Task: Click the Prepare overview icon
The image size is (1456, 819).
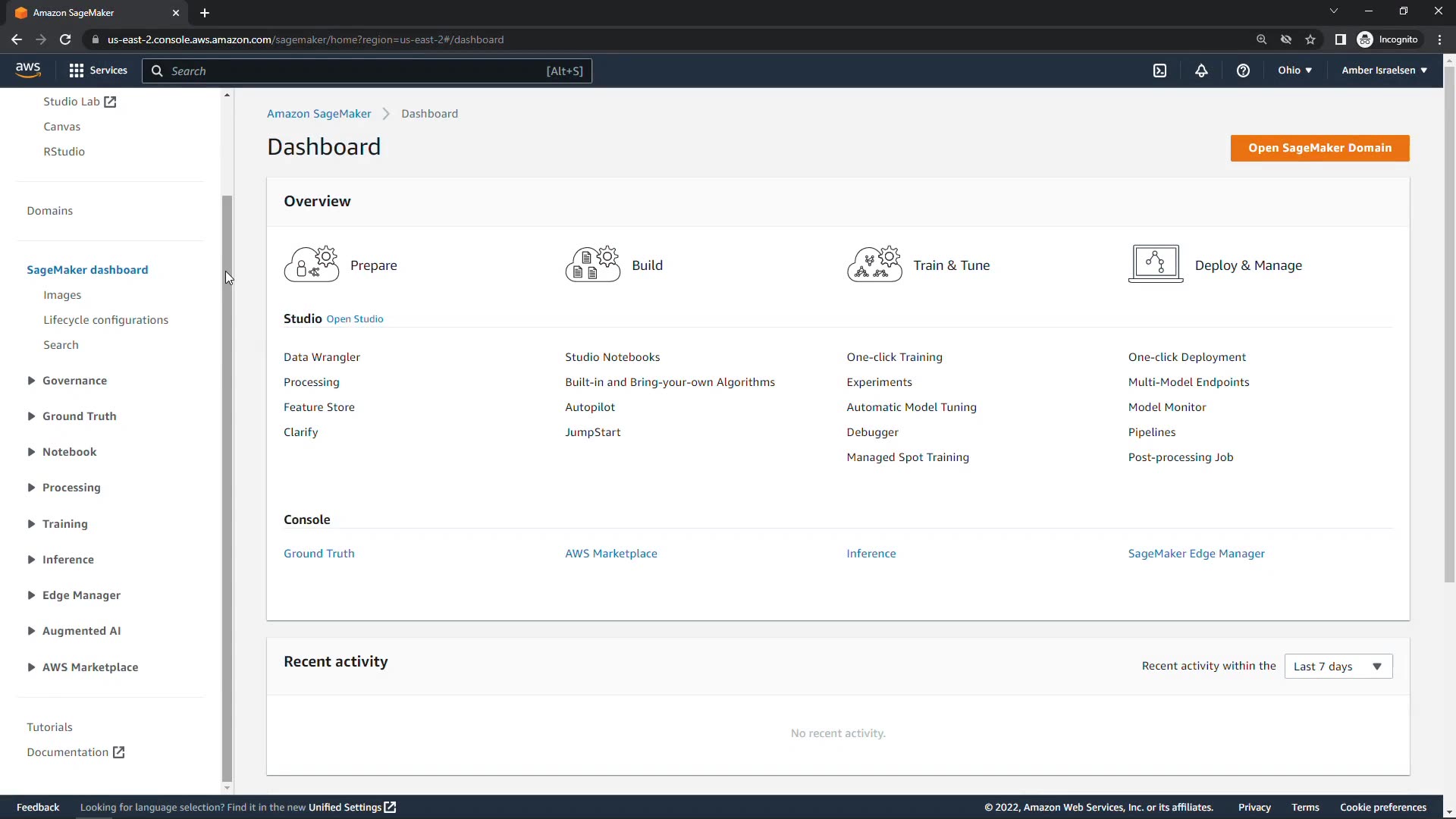Action: [312, 265]
